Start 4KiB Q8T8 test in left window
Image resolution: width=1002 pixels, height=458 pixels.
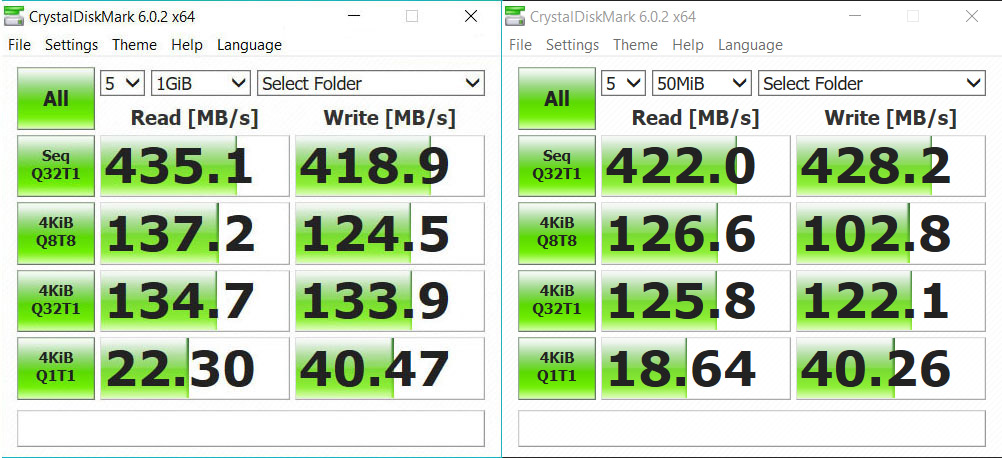tap(56, 233)
